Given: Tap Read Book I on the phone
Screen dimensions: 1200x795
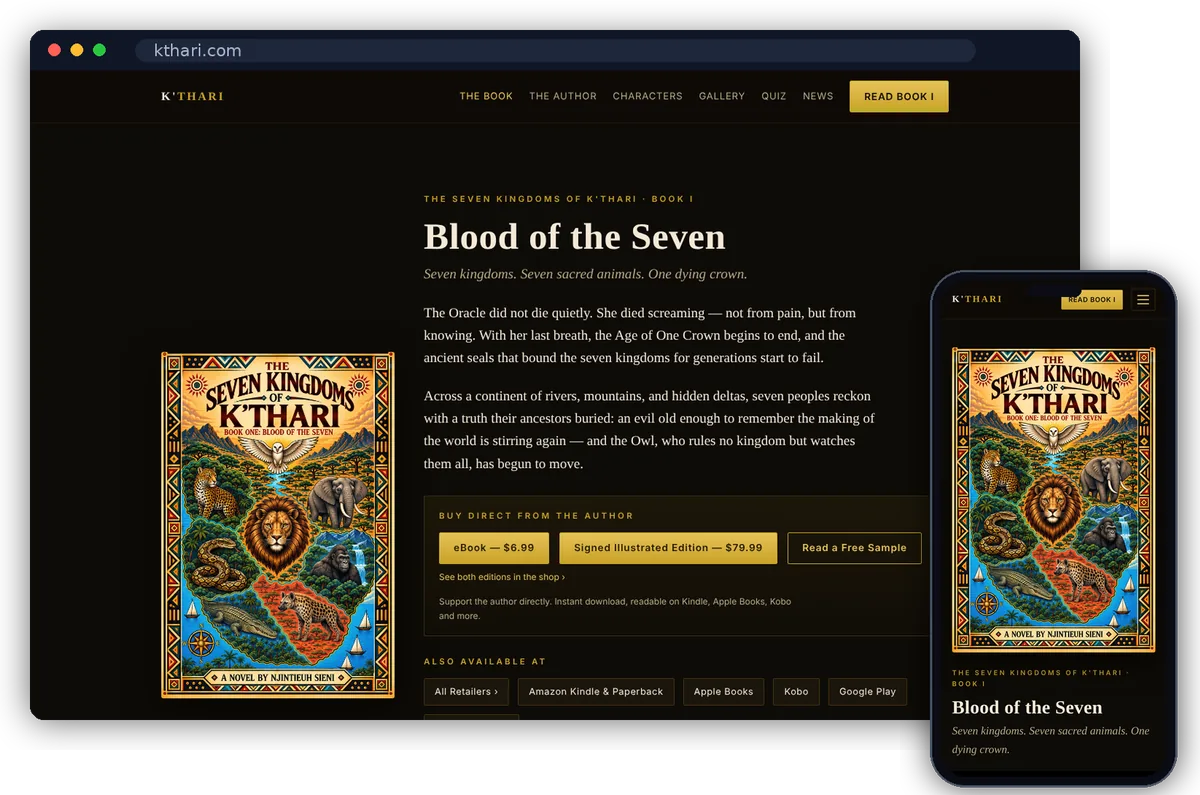Looking at the screenshot, I should (1092, 299).
